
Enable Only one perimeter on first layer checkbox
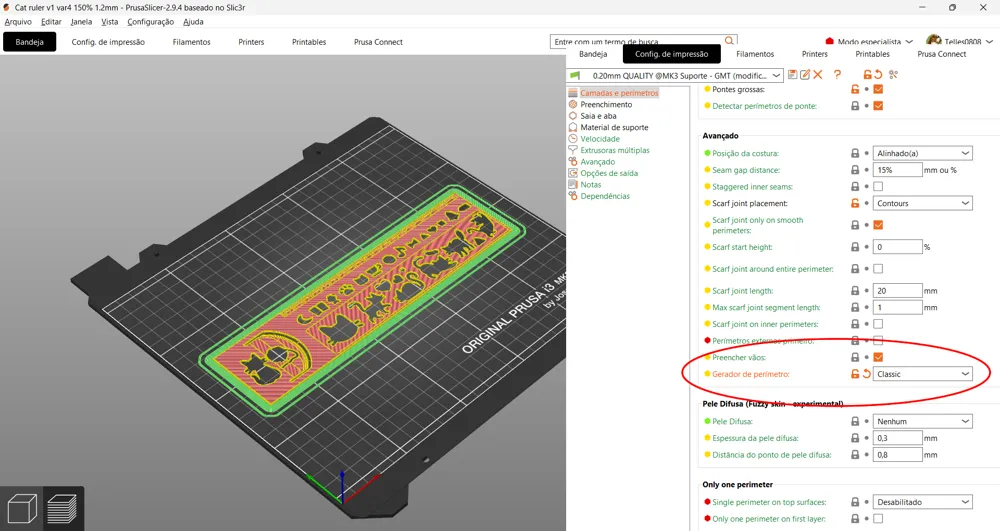click(x=878, y=519)
